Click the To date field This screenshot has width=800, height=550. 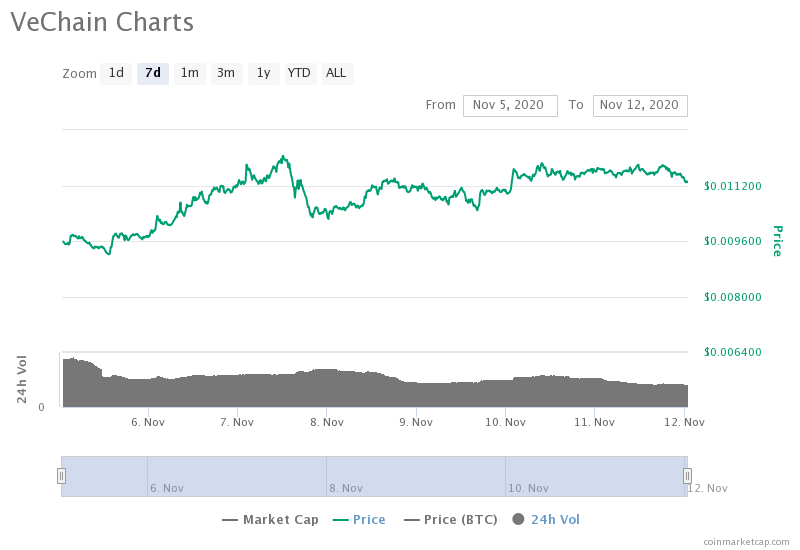(639, 105)
